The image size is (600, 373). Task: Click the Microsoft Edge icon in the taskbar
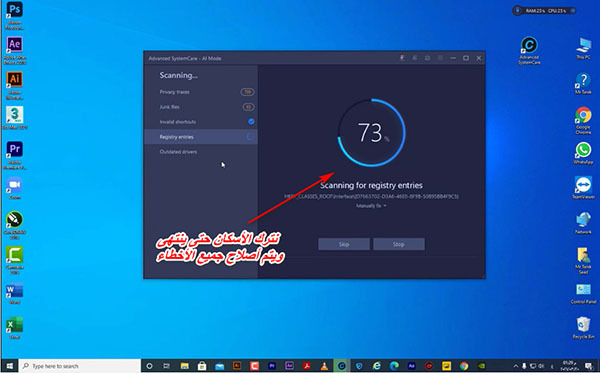[x=394, y=366]
